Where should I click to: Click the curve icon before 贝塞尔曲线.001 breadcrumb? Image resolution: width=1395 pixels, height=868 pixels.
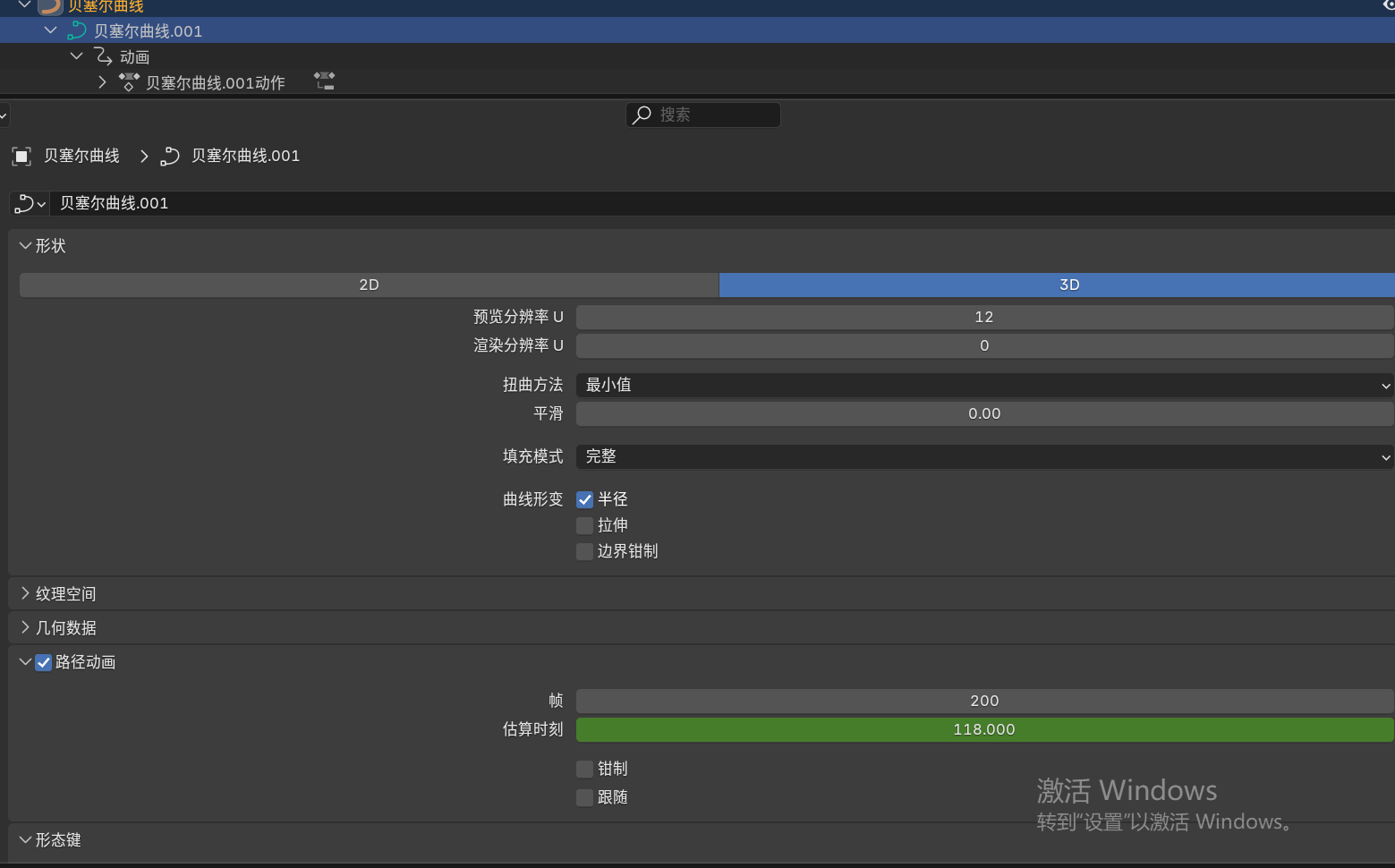pos(170,157)
